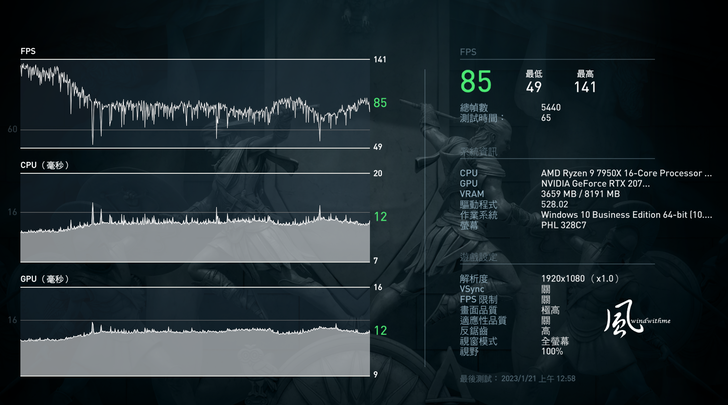Click the FPS 限制 setting value
The height and width of the screenshot is (405, 728).
546,300
